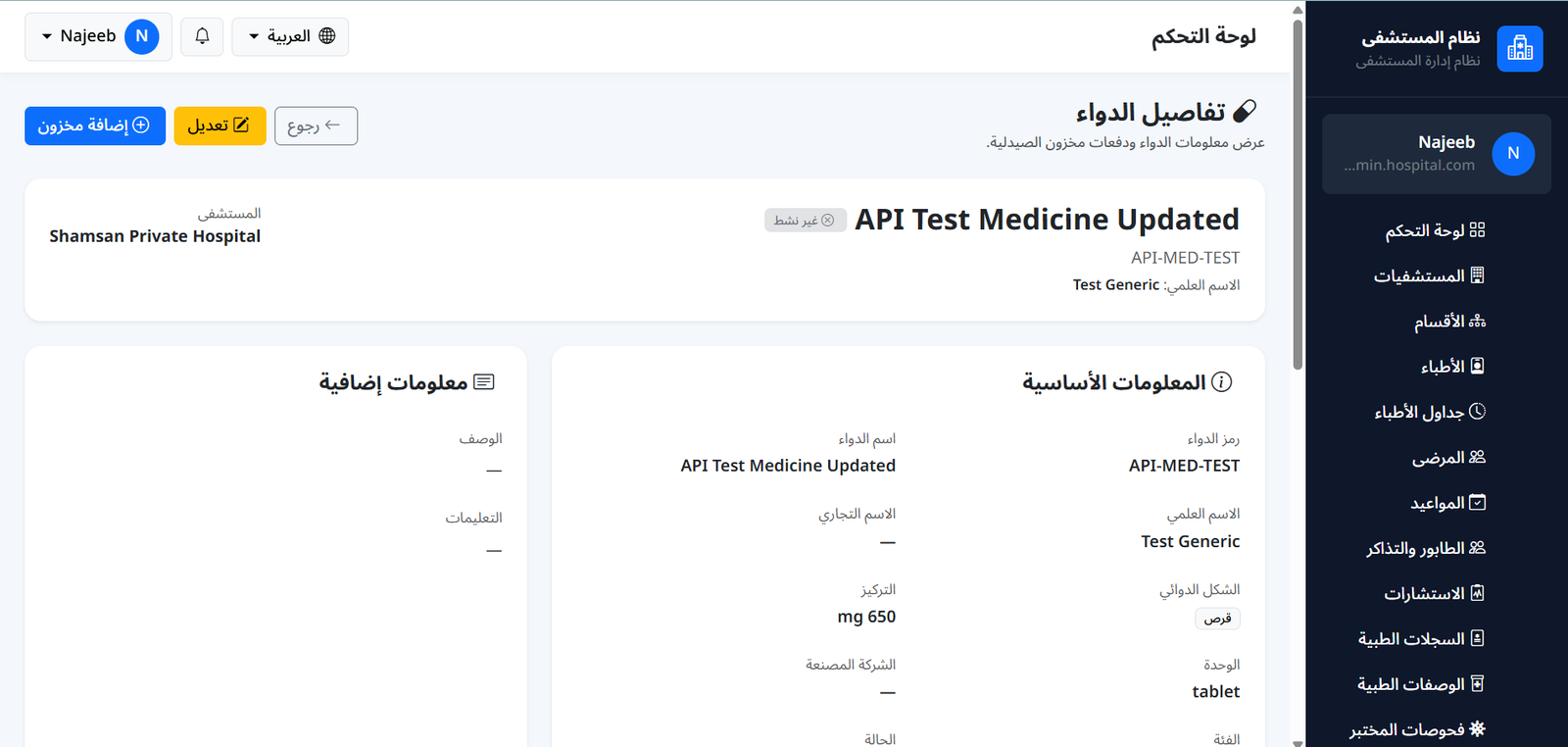Click the blue إضافة مخزون button

tap(95, 125)
